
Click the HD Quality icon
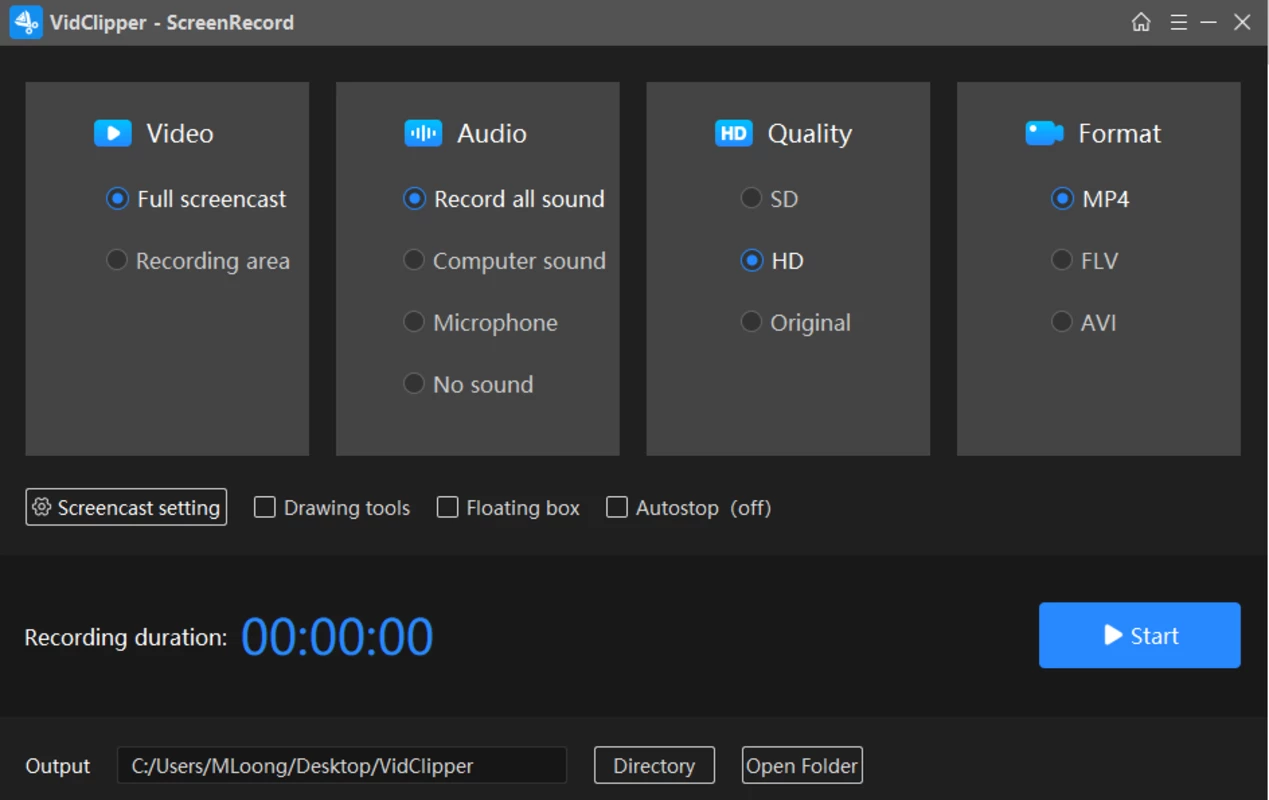tap(734, 133)
